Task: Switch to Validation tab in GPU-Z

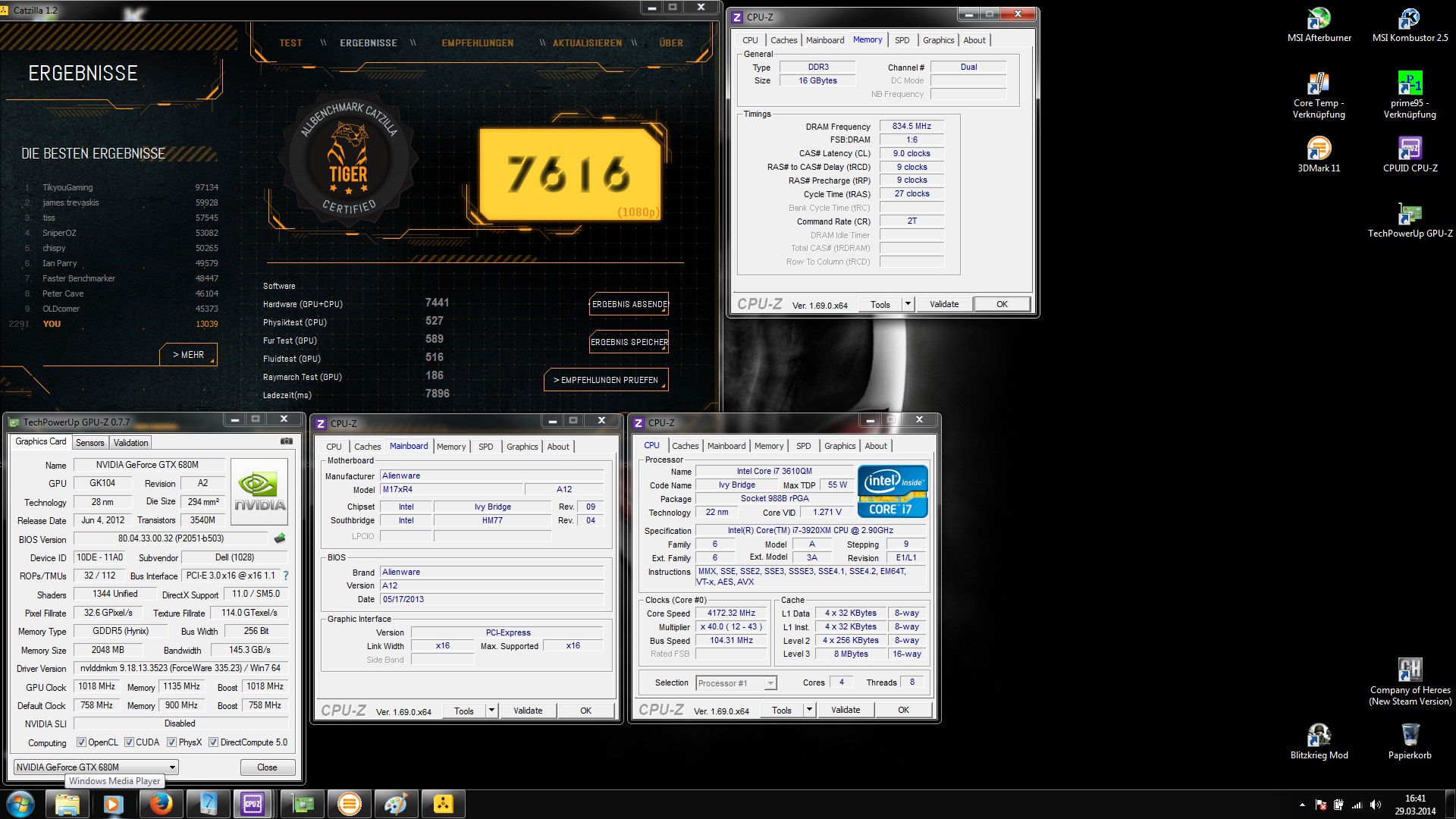Action: 130,443
